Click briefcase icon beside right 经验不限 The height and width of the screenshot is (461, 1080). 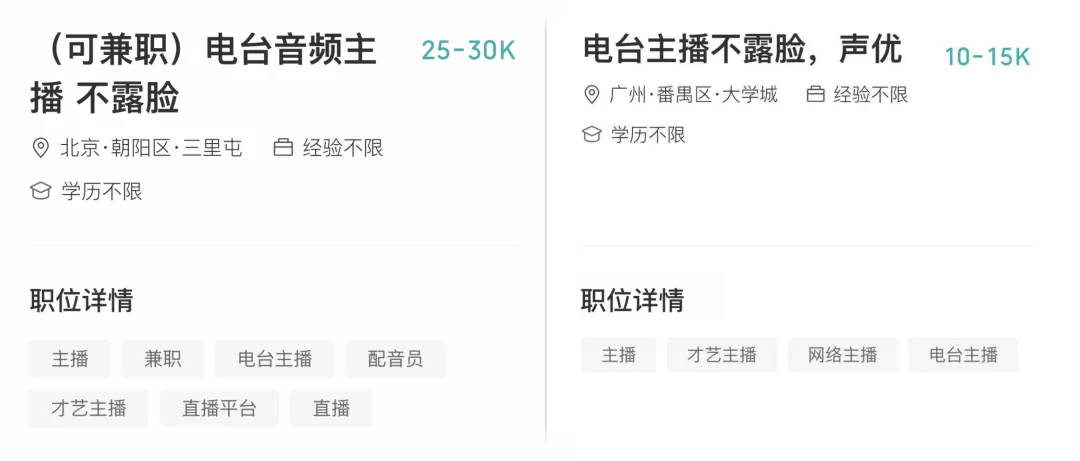click(815, 95)
